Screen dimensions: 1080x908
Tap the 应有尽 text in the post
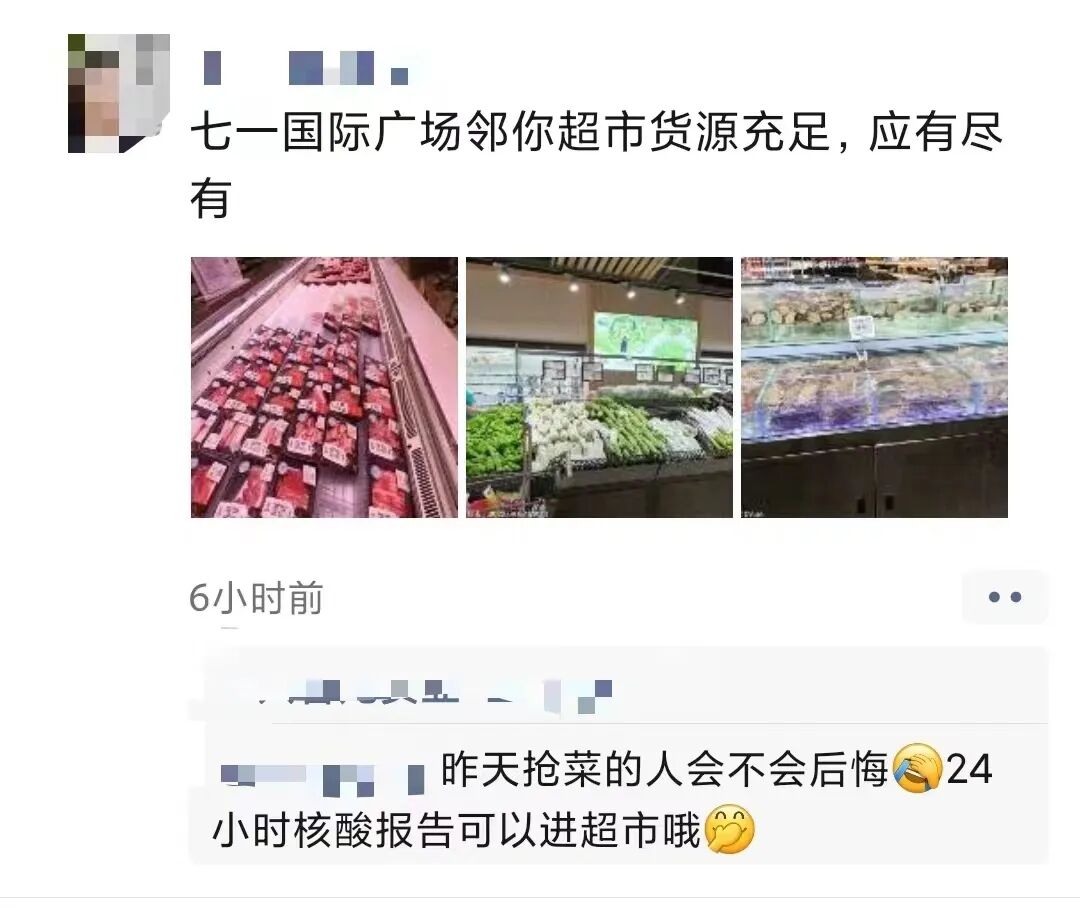(x=935, y=132)
